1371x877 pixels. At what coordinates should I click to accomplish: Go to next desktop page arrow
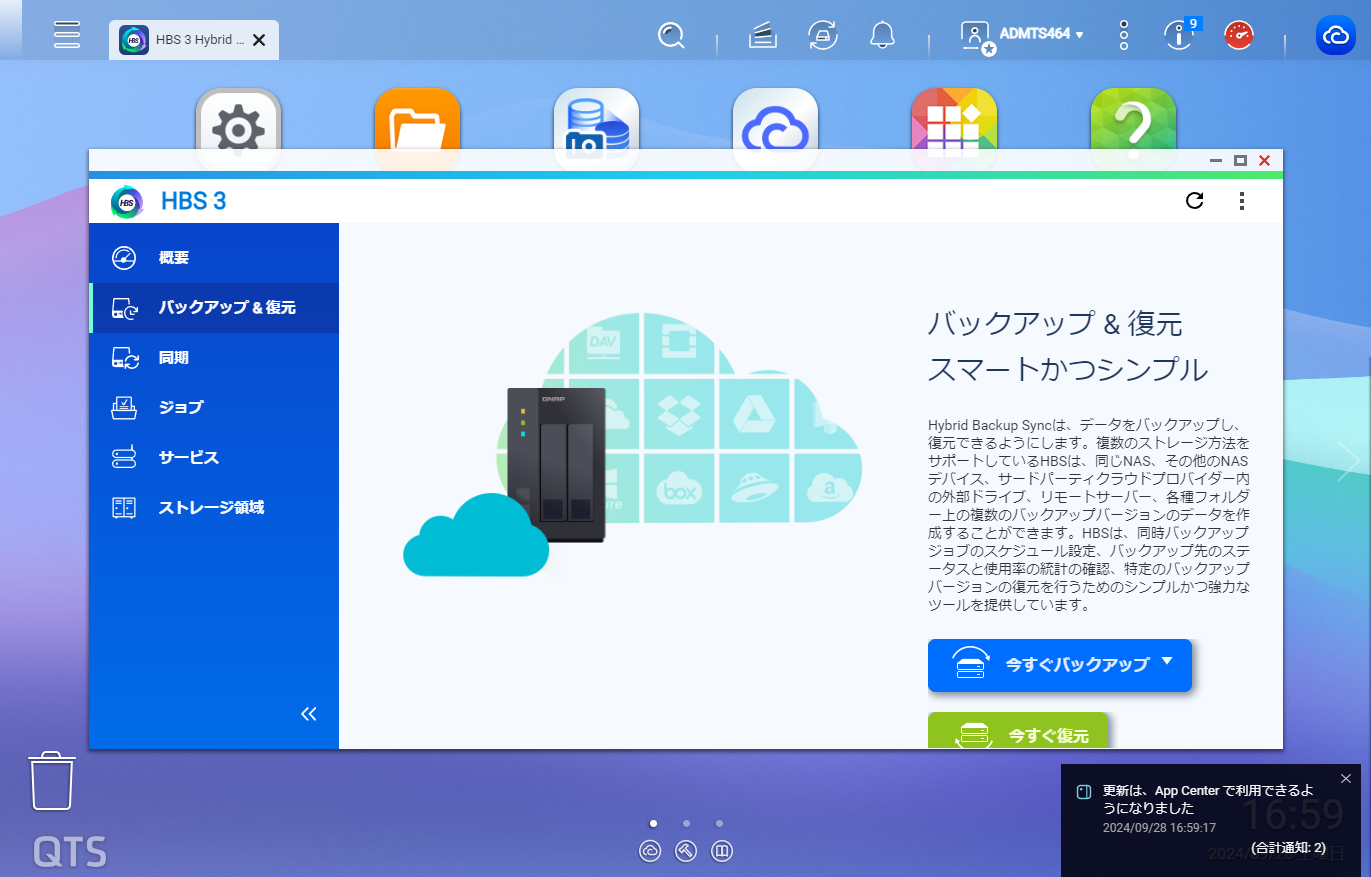pos(1347,461)
